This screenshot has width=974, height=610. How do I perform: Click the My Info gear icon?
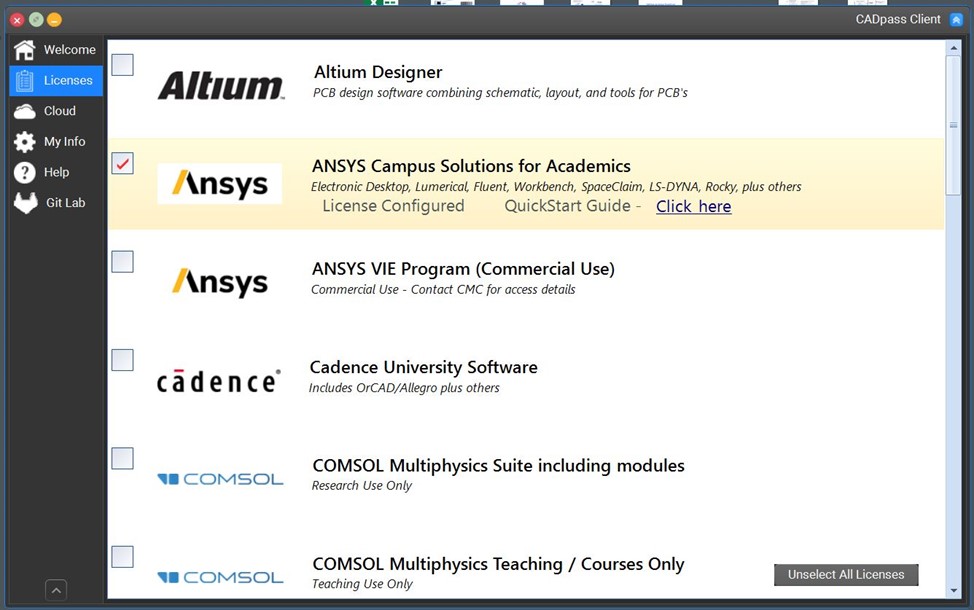coord(25,142)
